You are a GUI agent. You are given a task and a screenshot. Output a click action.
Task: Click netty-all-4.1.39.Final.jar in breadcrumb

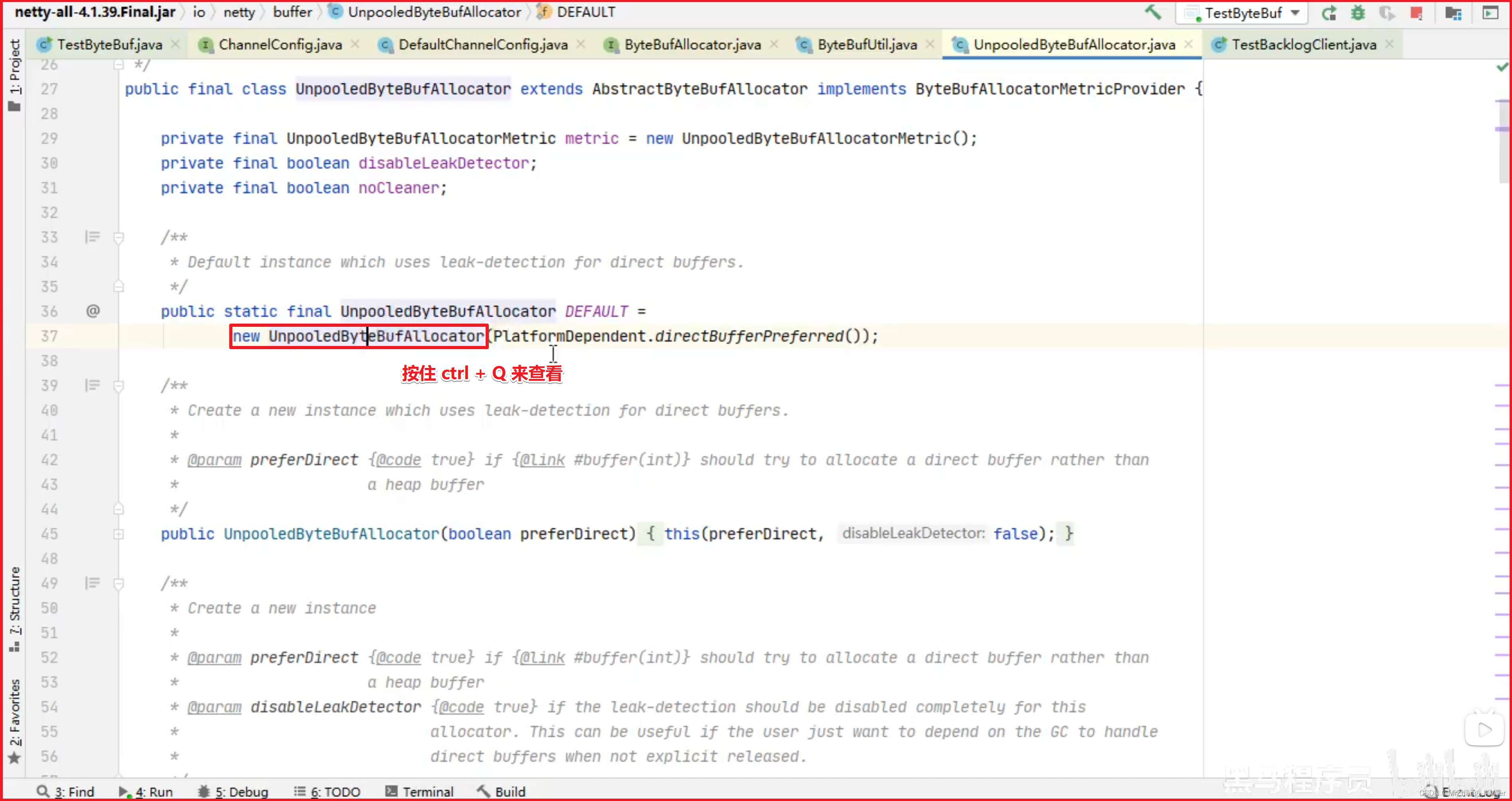[x=95, y=12]
